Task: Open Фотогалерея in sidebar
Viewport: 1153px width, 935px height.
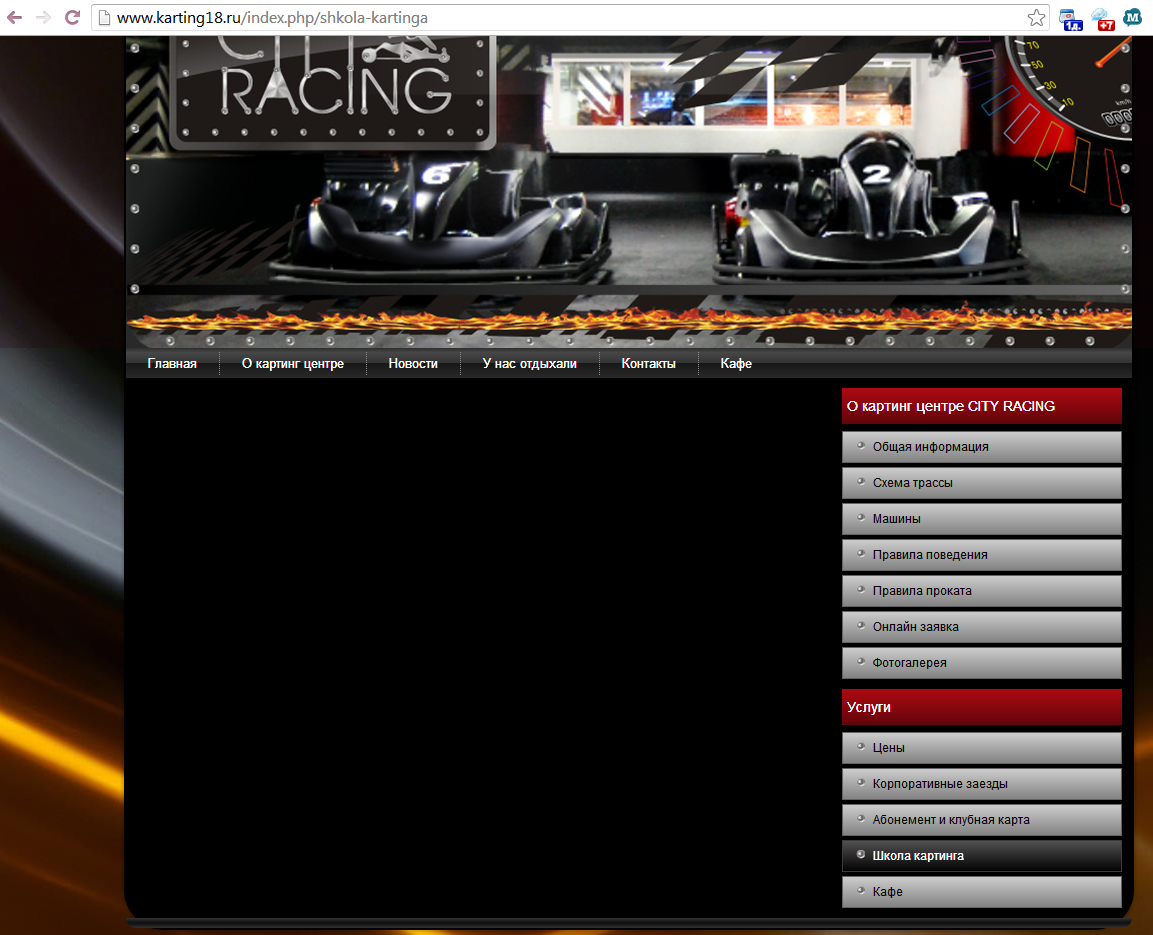Action: [982, 663]
